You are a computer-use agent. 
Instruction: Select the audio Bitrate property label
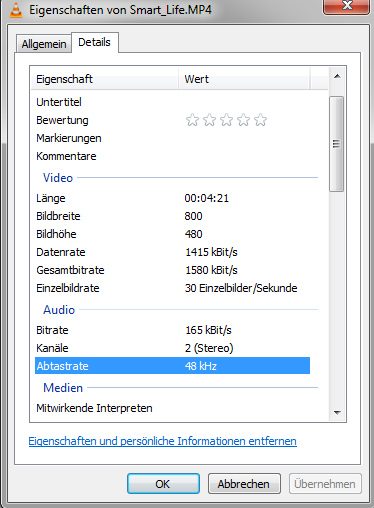[52, 330]
